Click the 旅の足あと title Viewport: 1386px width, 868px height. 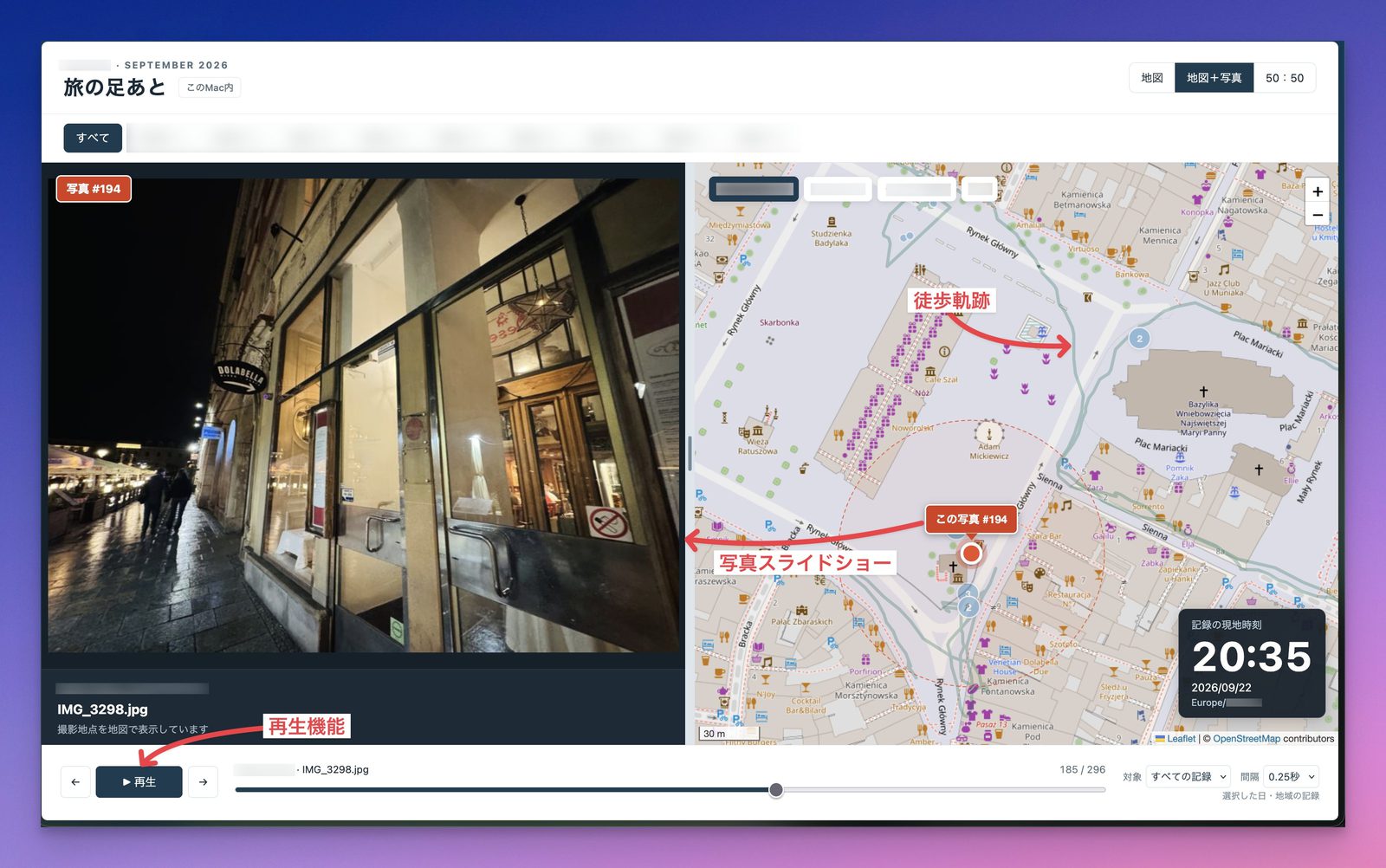click(x=114, y=87)
